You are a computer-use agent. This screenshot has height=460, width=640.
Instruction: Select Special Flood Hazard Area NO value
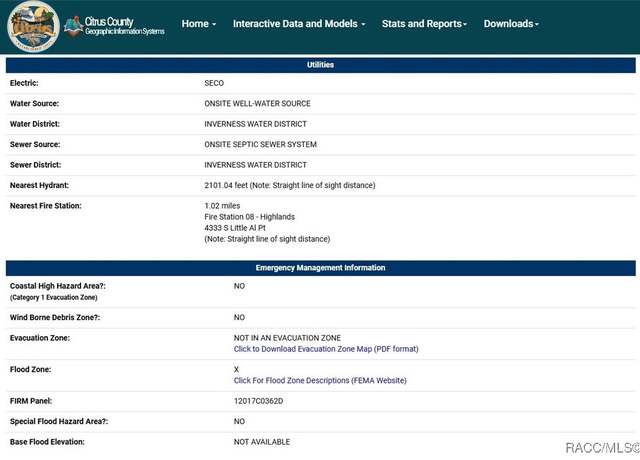(239, 421)
